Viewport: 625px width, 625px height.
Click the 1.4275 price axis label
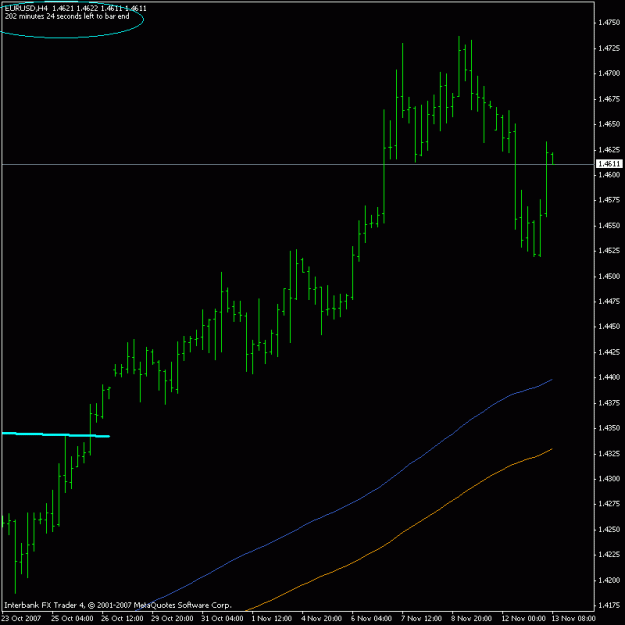609,504
